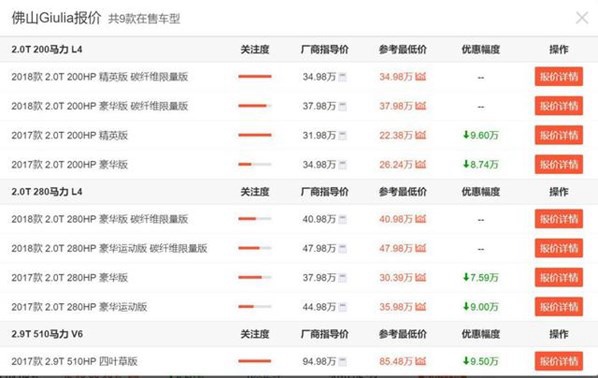The image size is (598, 378).
Task: Click the 26.24万 lowest reference price
Action: tap(396, 165)
